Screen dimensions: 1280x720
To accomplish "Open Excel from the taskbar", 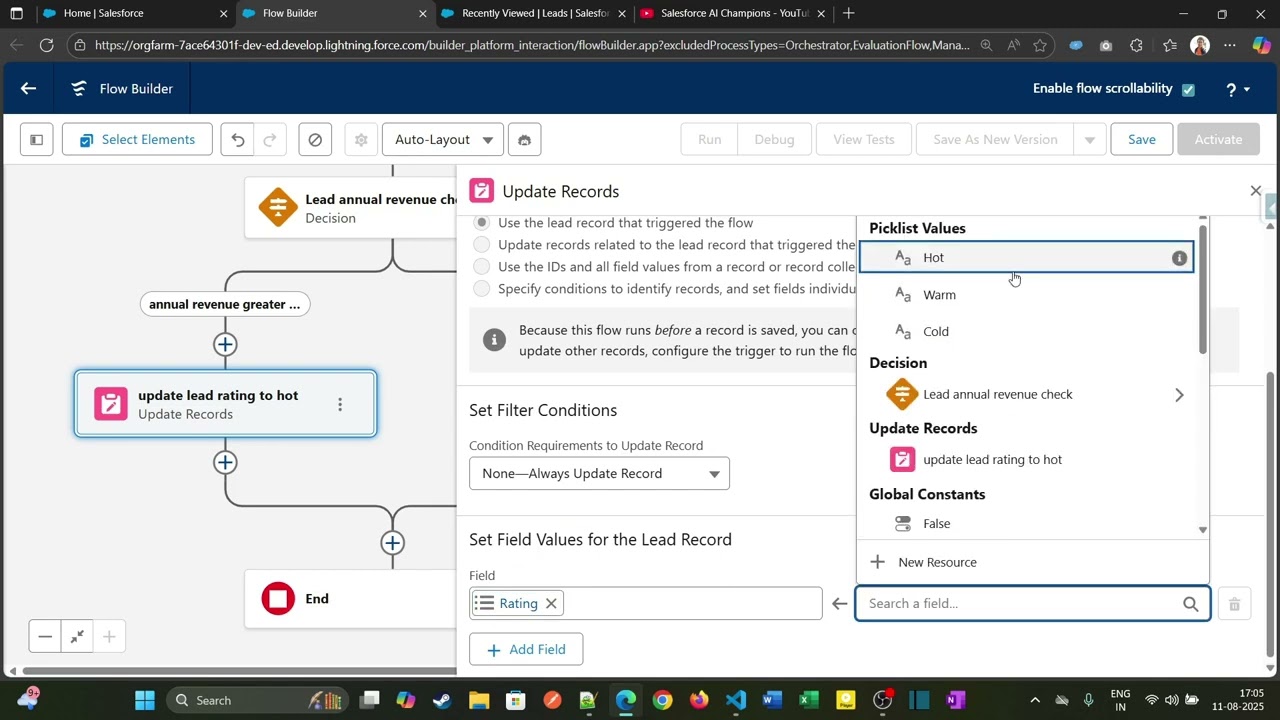I will click(809, 700).
